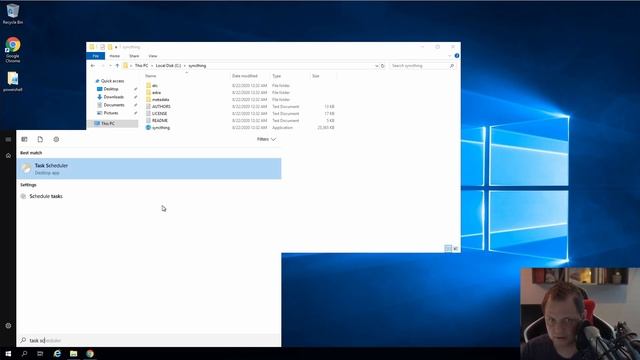Viewport: 640px width, 360px height.
Task: Open the Home ribbon tab in Explorer
Action: (115, 56)
